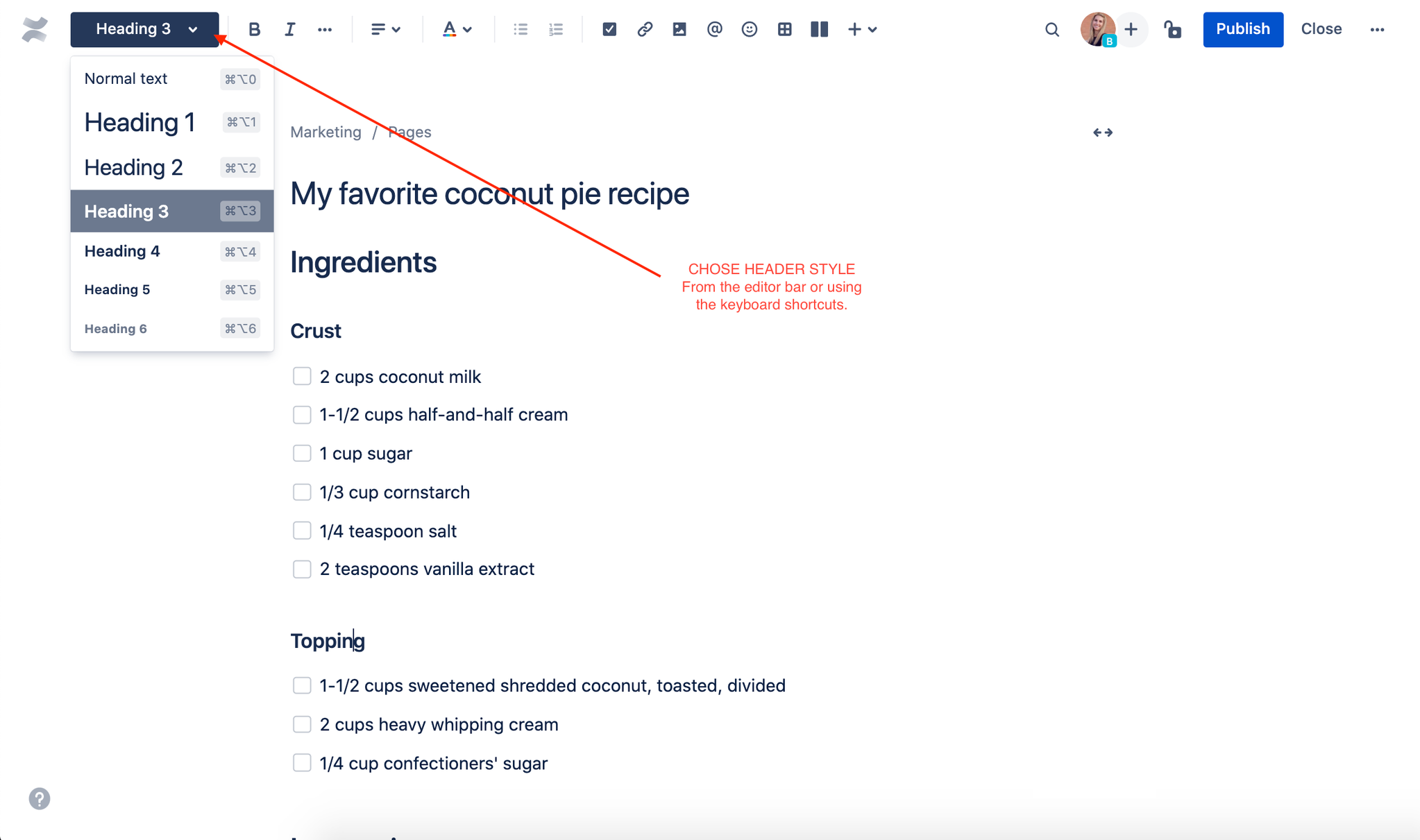
Task: Click the table insert icon
Action: tap(784, 28)
